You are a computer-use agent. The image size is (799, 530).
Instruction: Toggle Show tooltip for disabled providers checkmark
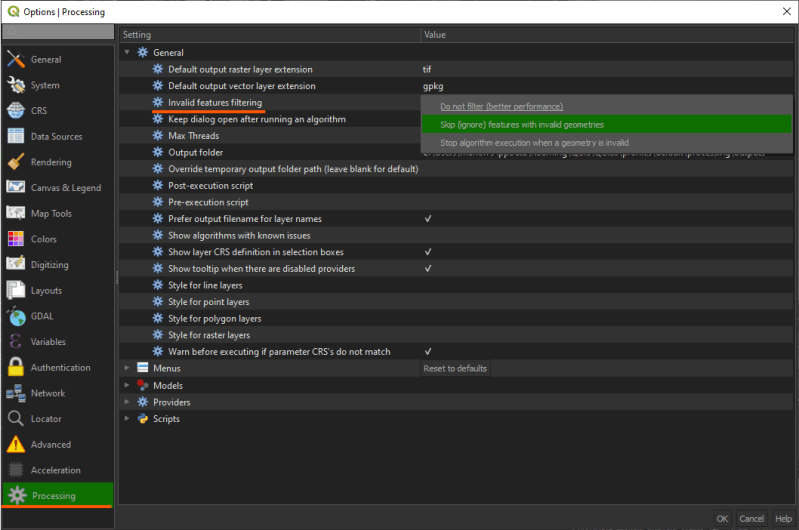[x=428, y=268]
